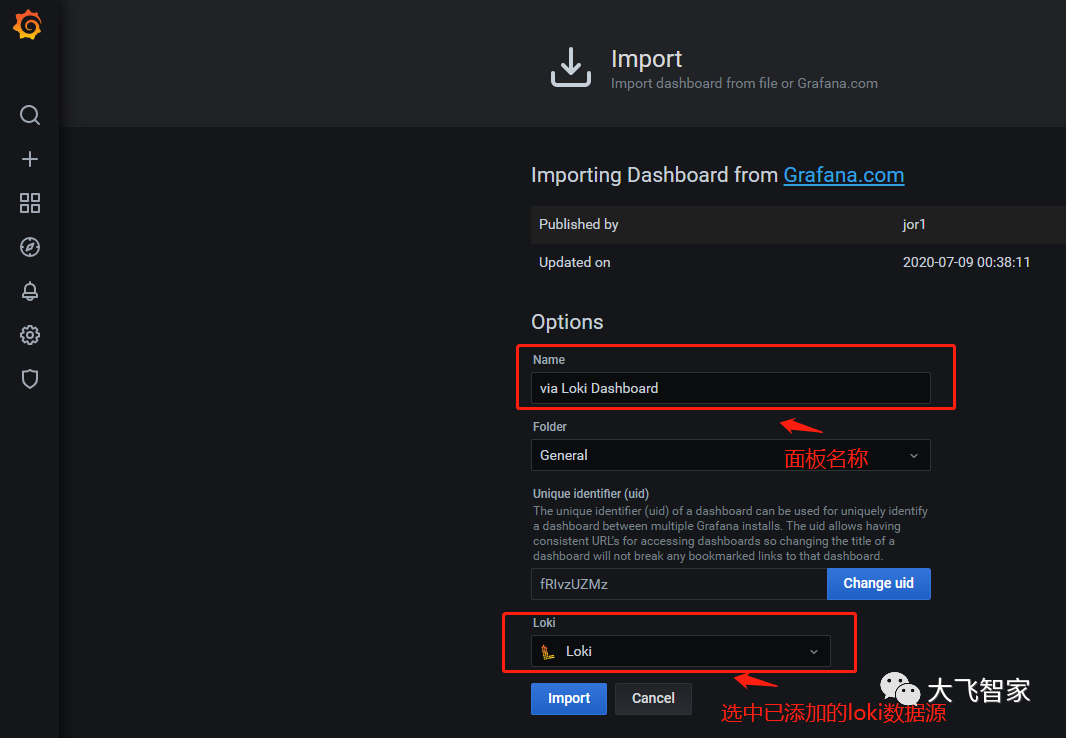Click the publisher name jor1
The height and width of the screenshot is (738, 1066).
click(x=914, y=224)
